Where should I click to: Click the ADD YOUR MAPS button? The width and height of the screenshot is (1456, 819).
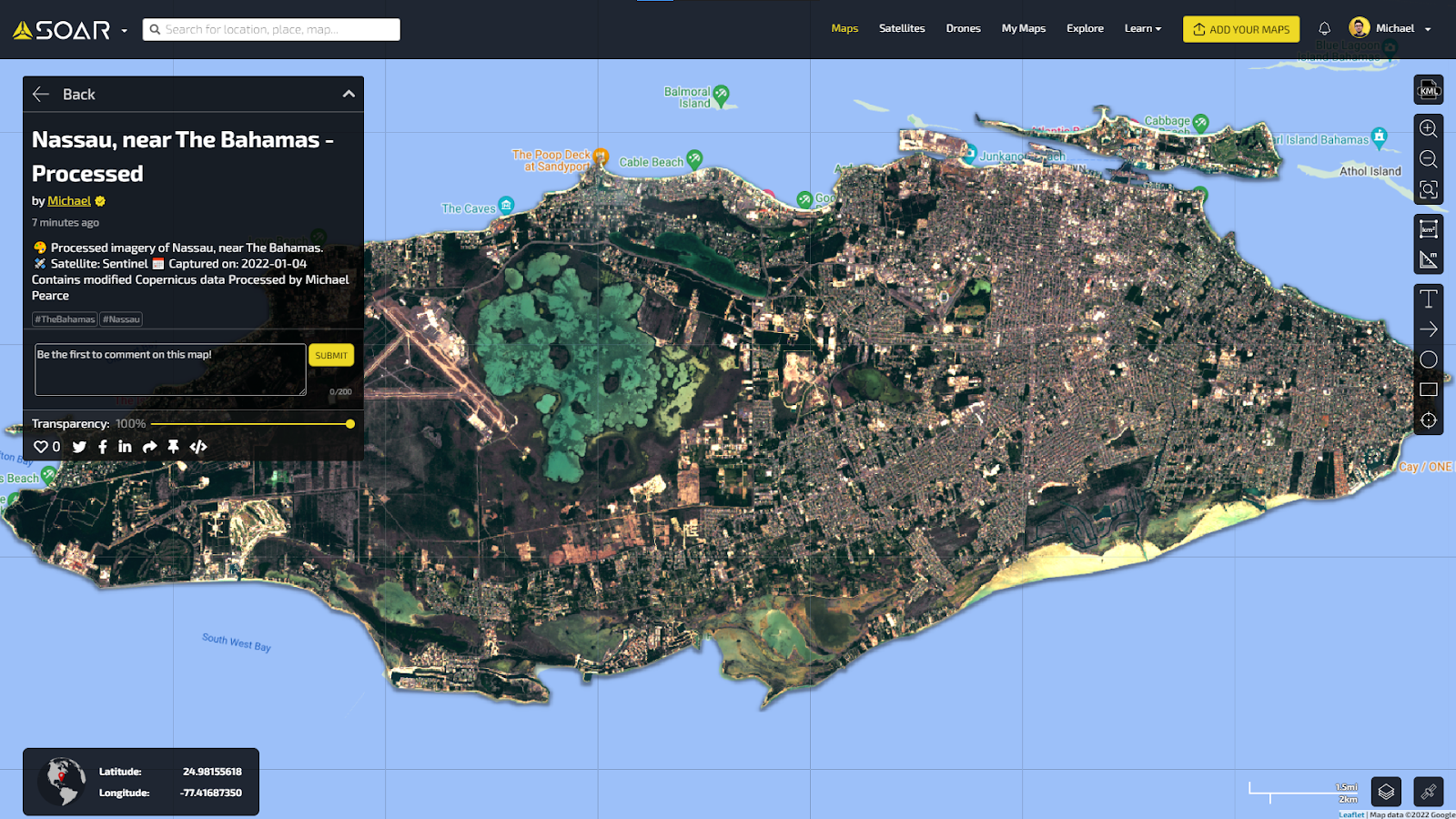(1240, 29)
